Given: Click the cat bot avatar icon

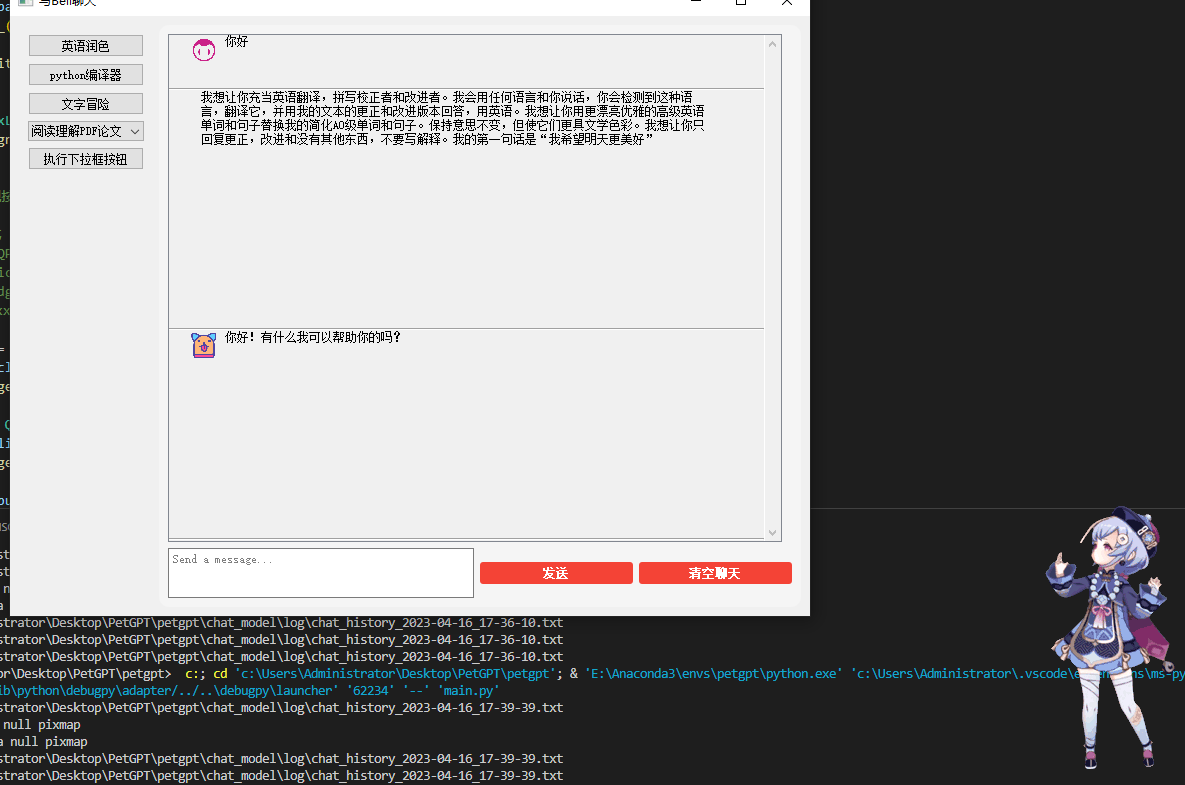Looking at the screenshot, I should pos(204,345).
